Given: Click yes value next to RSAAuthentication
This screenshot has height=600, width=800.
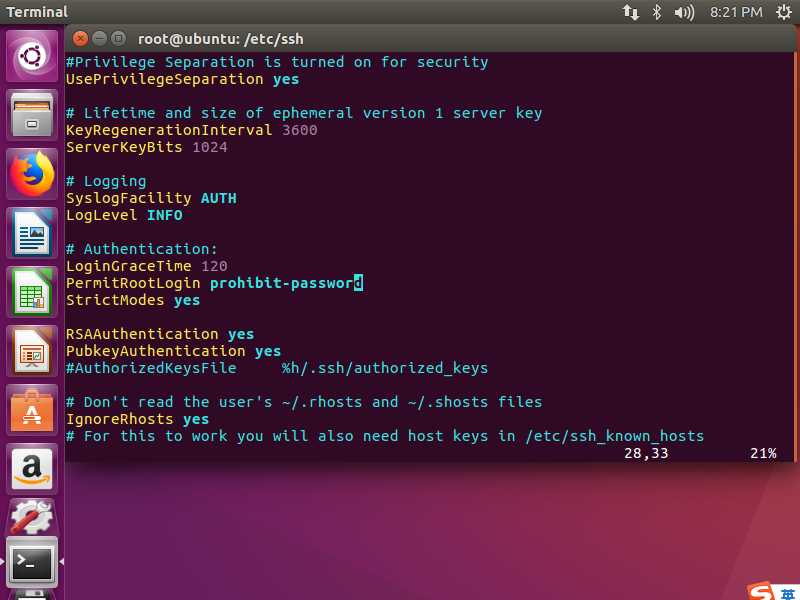Looking at the screenshot, I should click(241, 334).
